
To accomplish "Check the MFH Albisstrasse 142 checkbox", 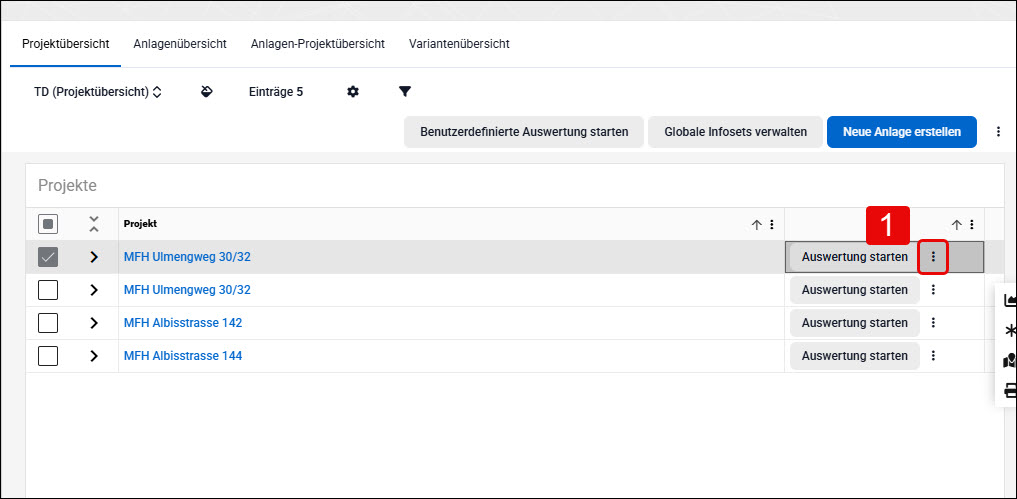I will coord(48,323).
